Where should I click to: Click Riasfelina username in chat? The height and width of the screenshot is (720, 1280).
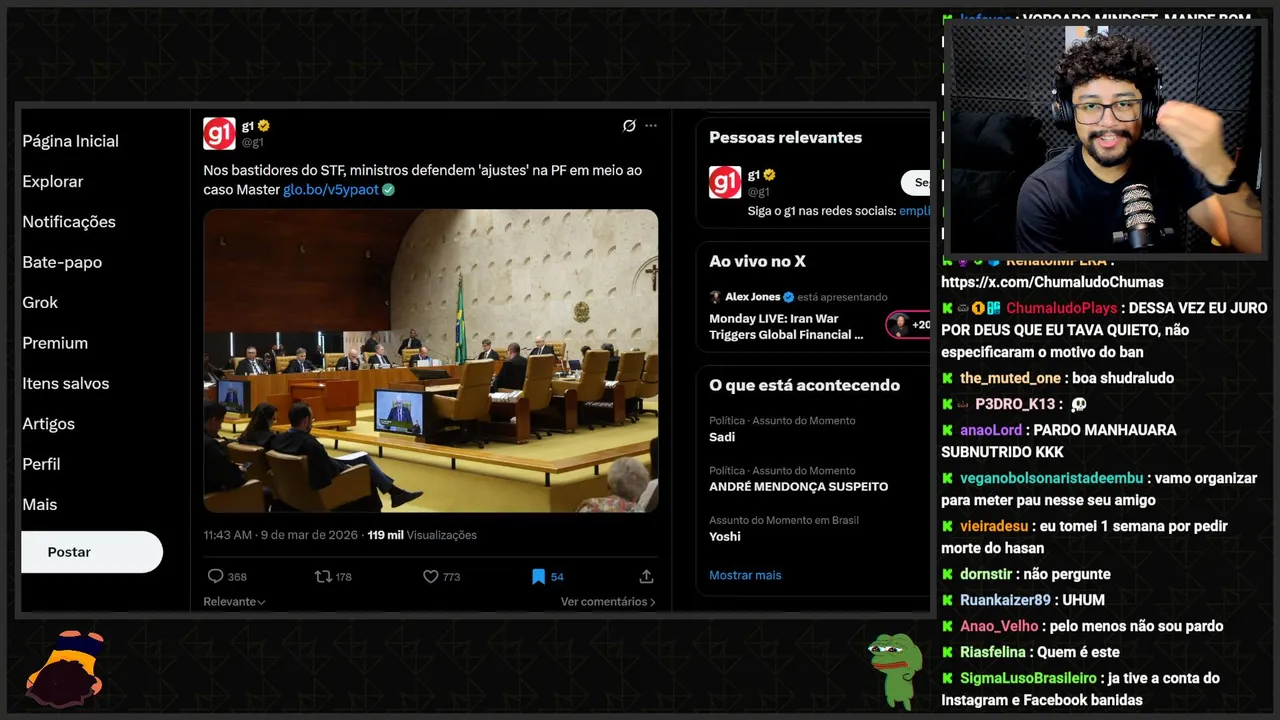(993, 652)
